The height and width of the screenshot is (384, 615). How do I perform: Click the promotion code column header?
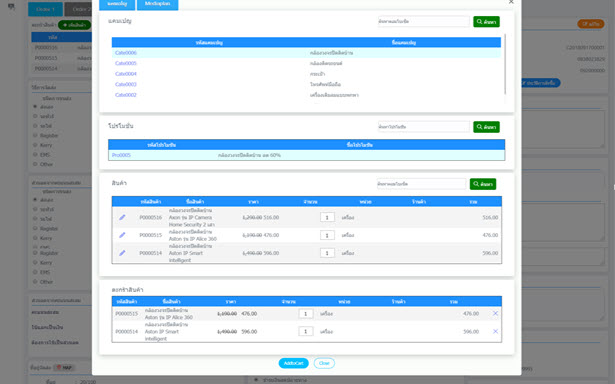(x=162, y=145)
